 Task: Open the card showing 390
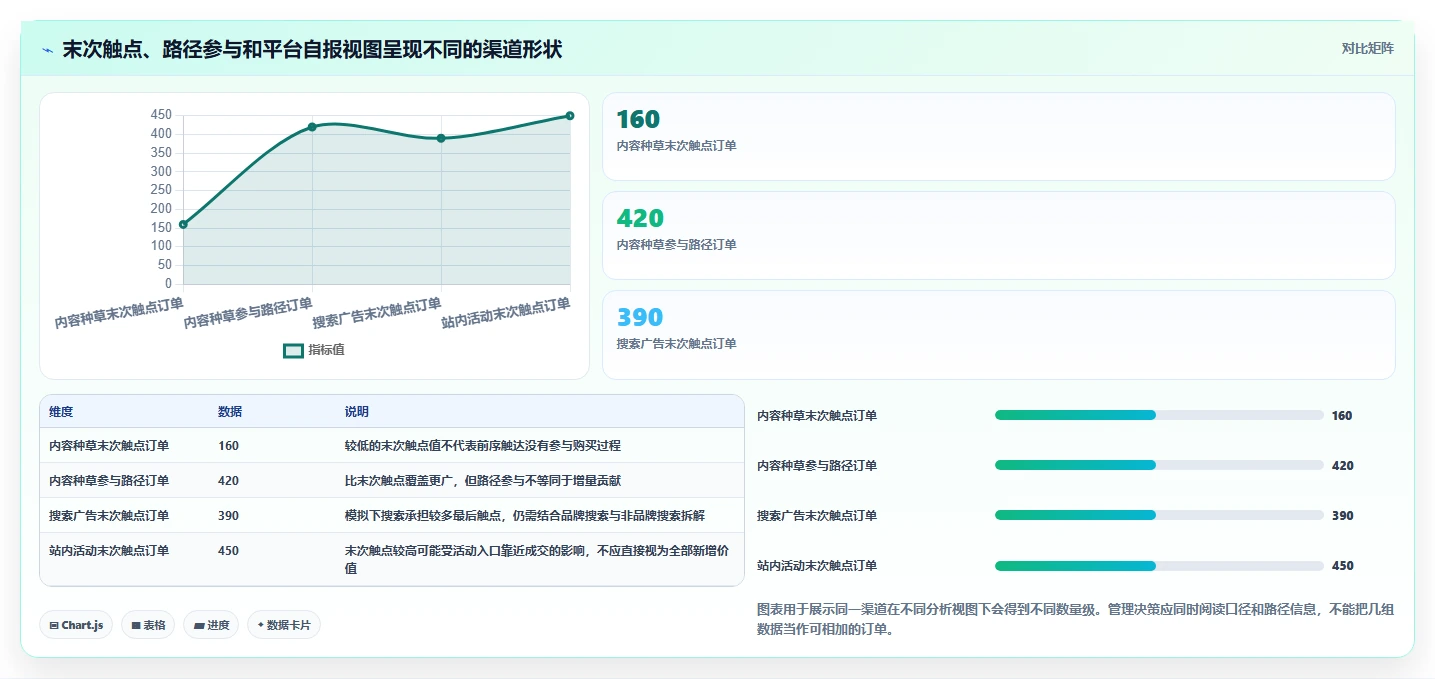[x=998, y=335]
